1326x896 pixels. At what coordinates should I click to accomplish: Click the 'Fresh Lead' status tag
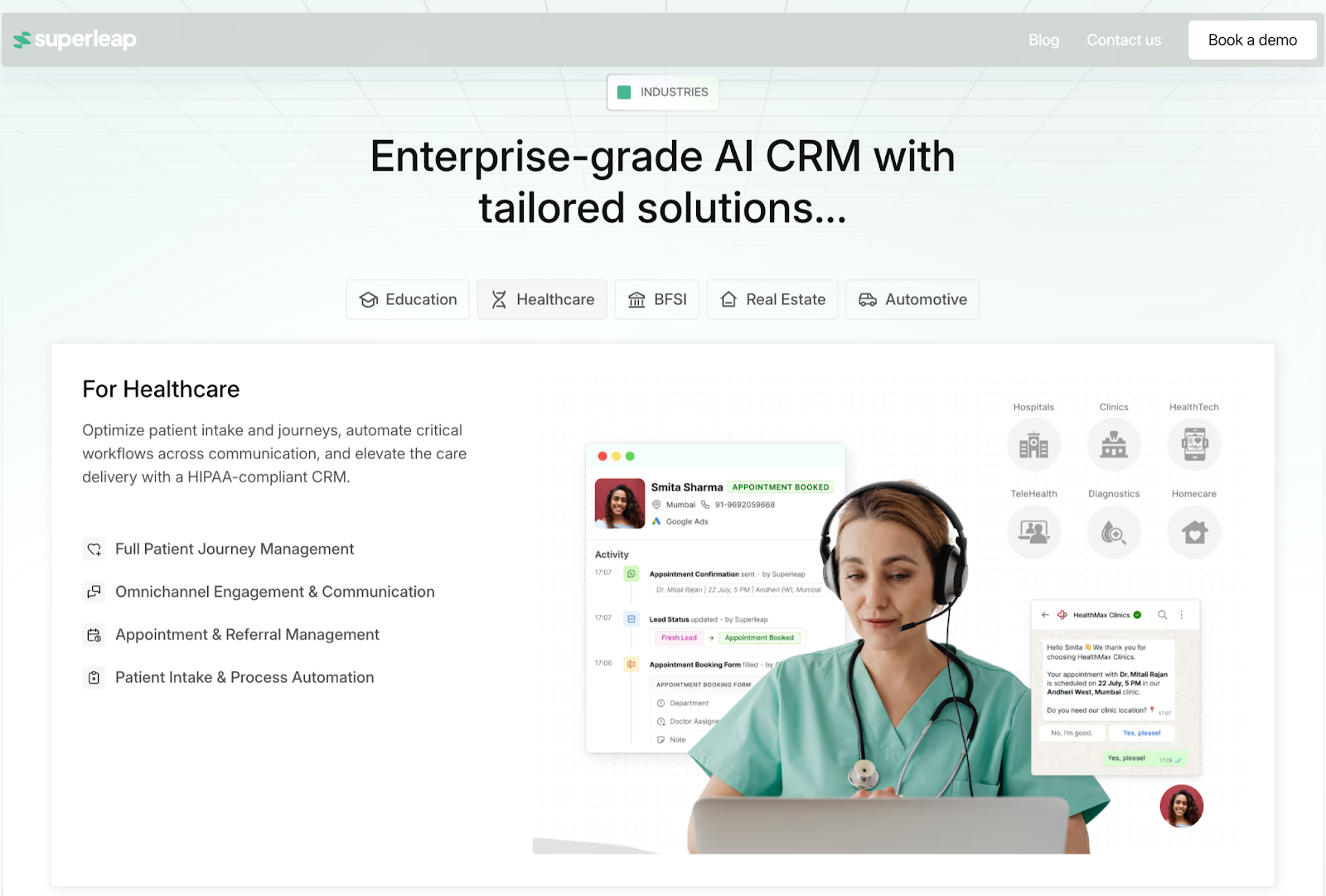[679, 637]
